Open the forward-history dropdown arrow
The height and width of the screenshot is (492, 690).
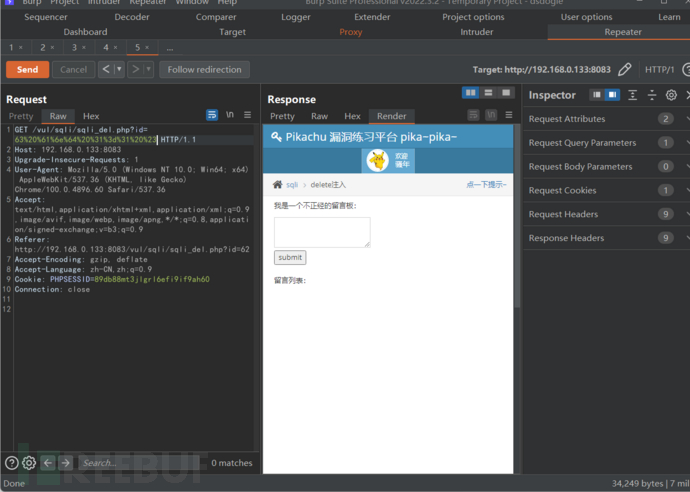coord(148,70)
